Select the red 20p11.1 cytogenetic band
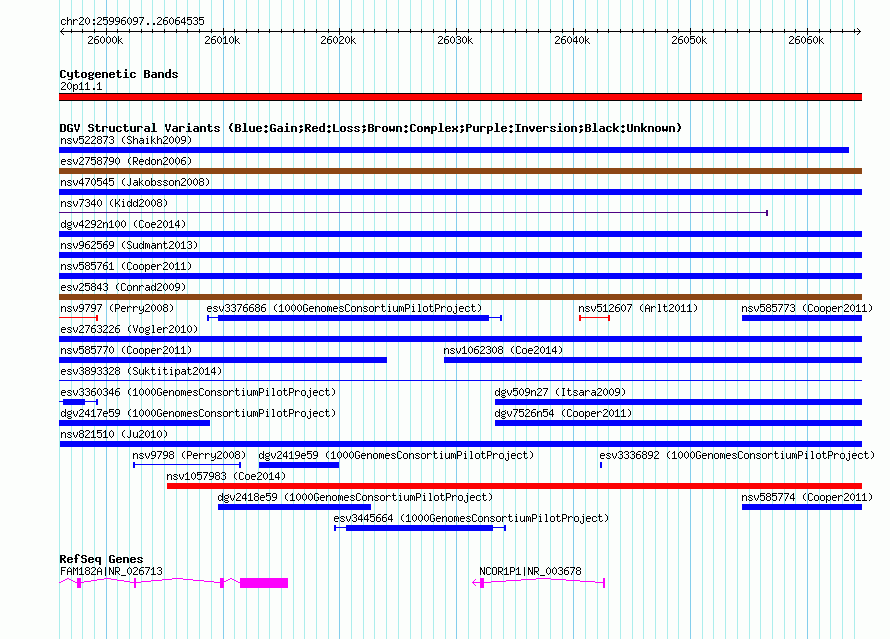 click(460, 97)
